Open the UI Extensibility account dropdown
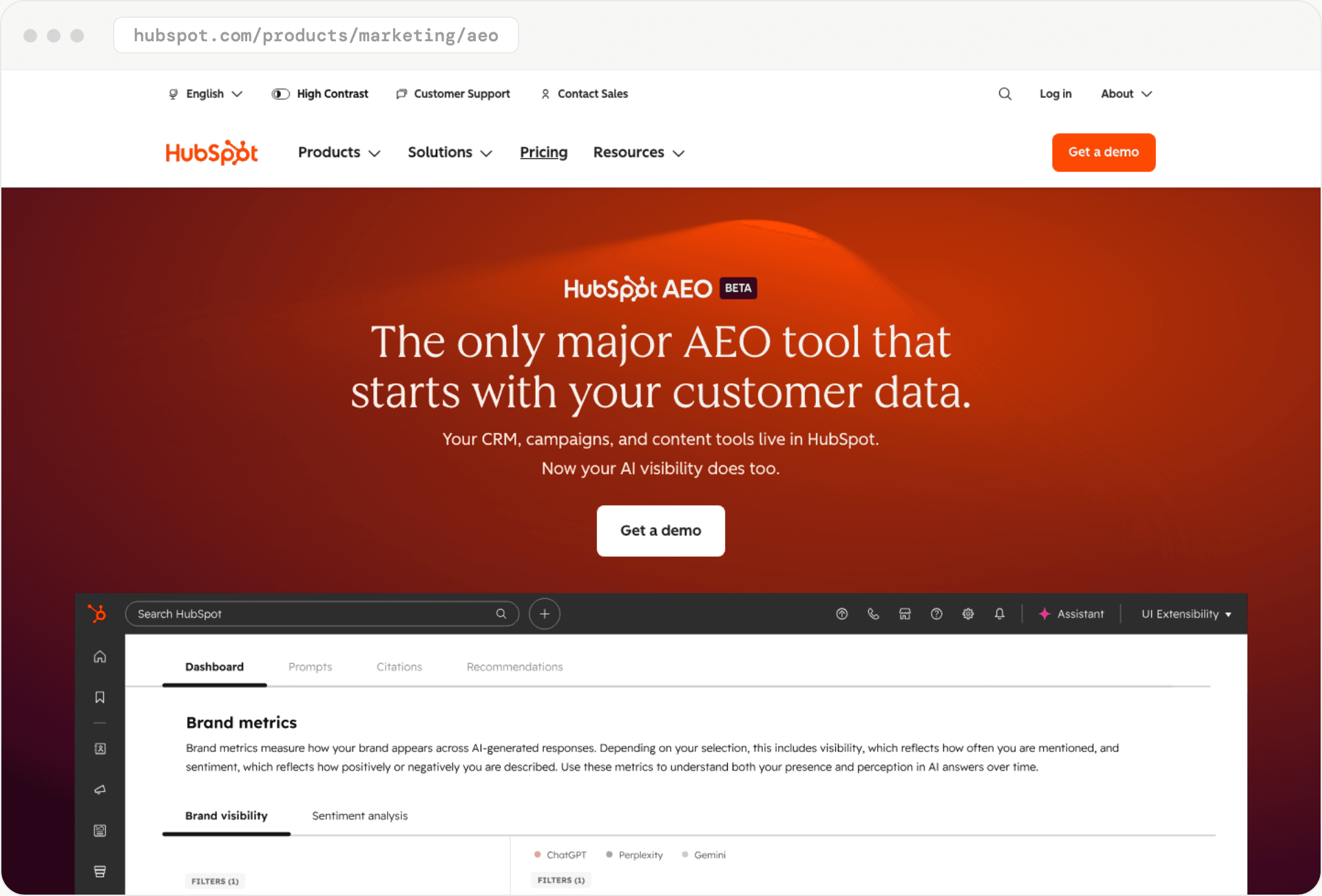This screenshot has height=896, width=1322. [x=1186, y=614]
